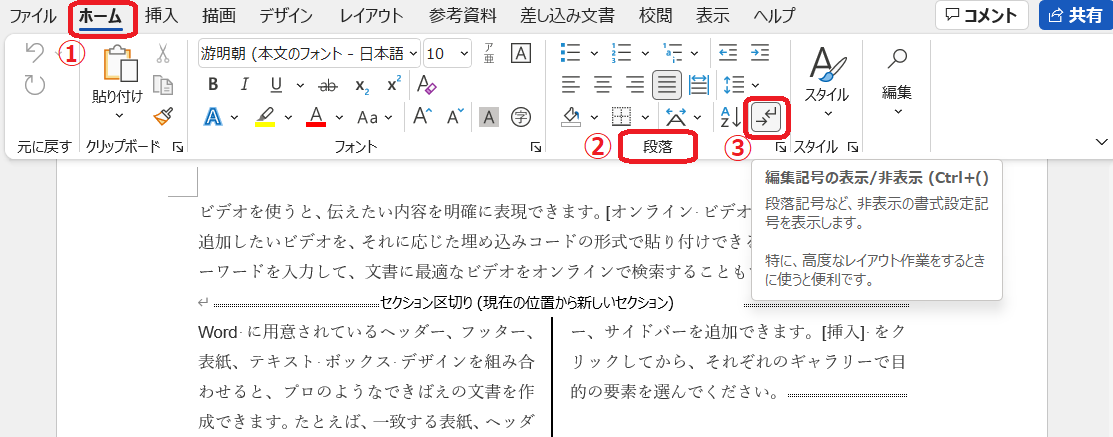Toggle show/hide editing marks button

pyautogui.click(x=765, y=117)
